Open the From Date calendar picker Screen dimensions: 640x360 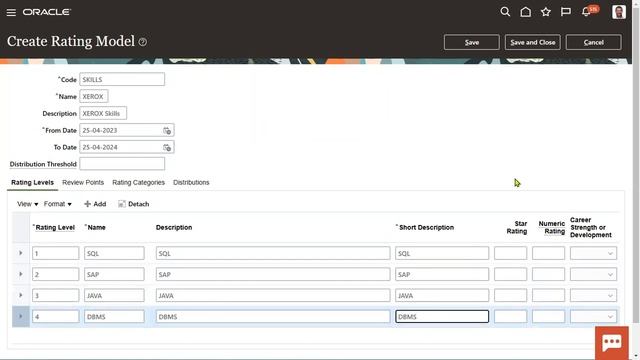point(167,131)
